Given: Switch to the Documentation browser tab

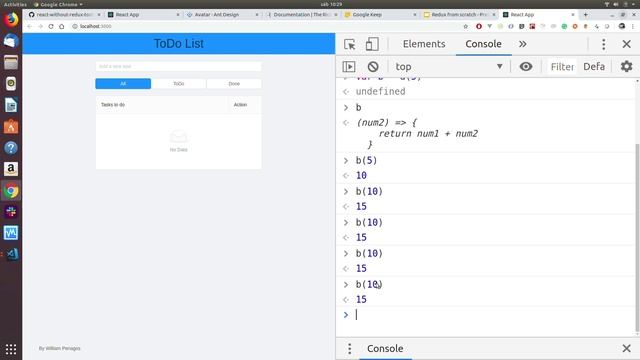Looking at the screenshot, I should tap(301, 15).
